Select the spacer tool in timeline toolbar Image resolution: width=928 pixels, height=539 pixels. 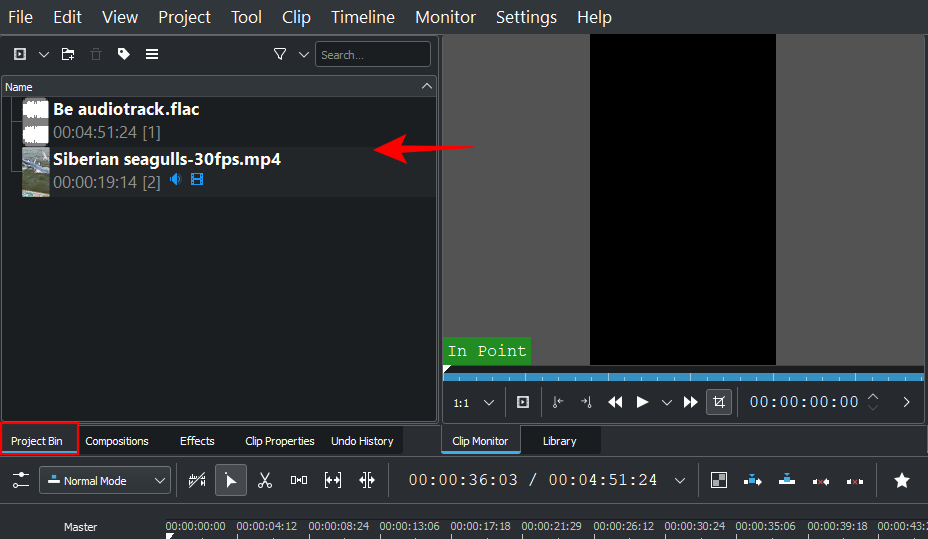(299, 480)
